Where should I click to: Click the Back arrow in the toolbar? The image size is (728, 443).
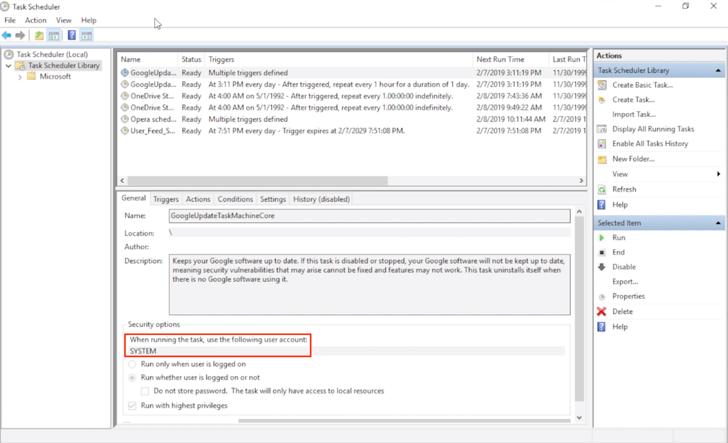point(7,35)
